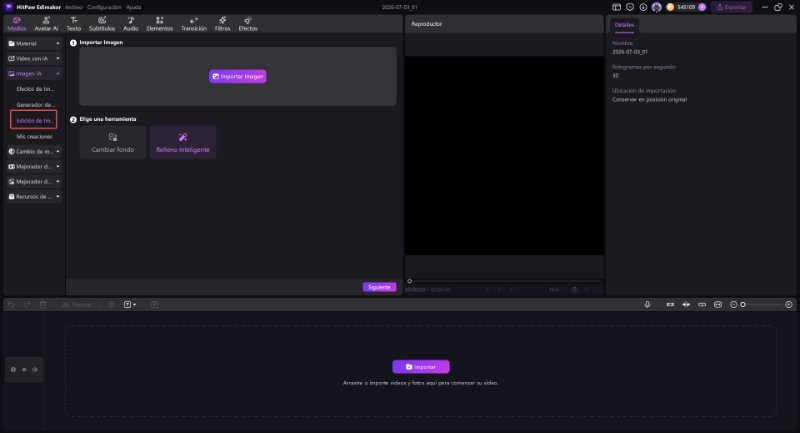This screenshot has width=800, height=433.
Task: Click the microphone voiceover record icon
Action: tap(647, 304)
